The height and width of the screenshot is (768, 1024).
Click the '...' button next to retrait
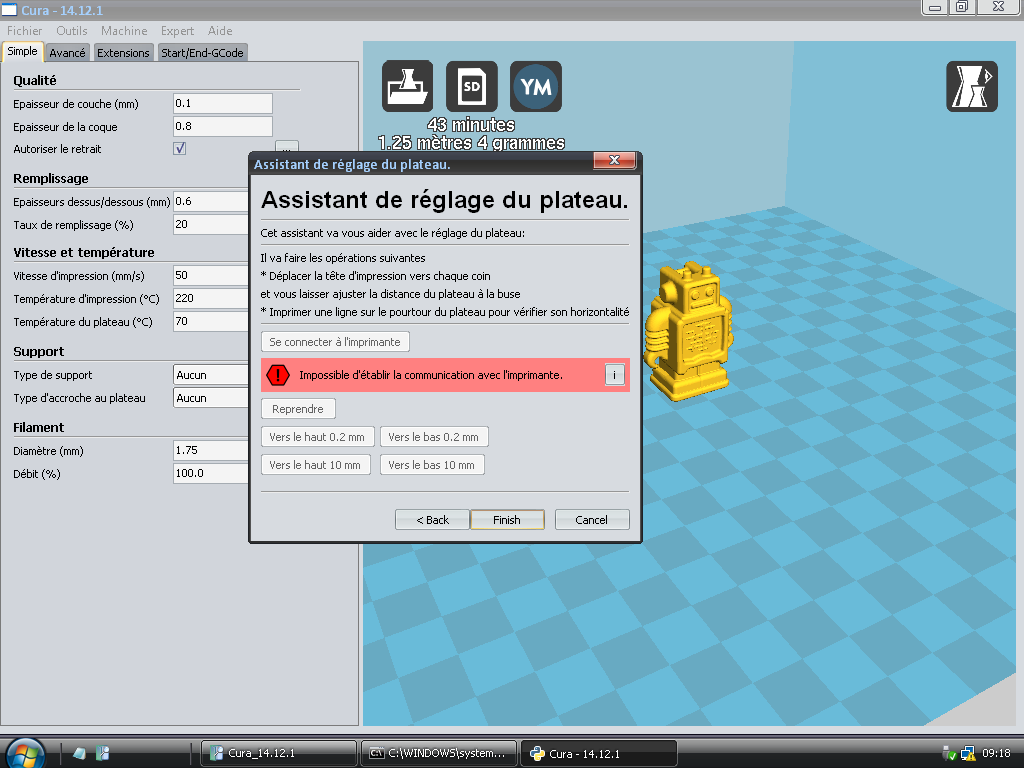pyautogui.click(x=287, y=147)
